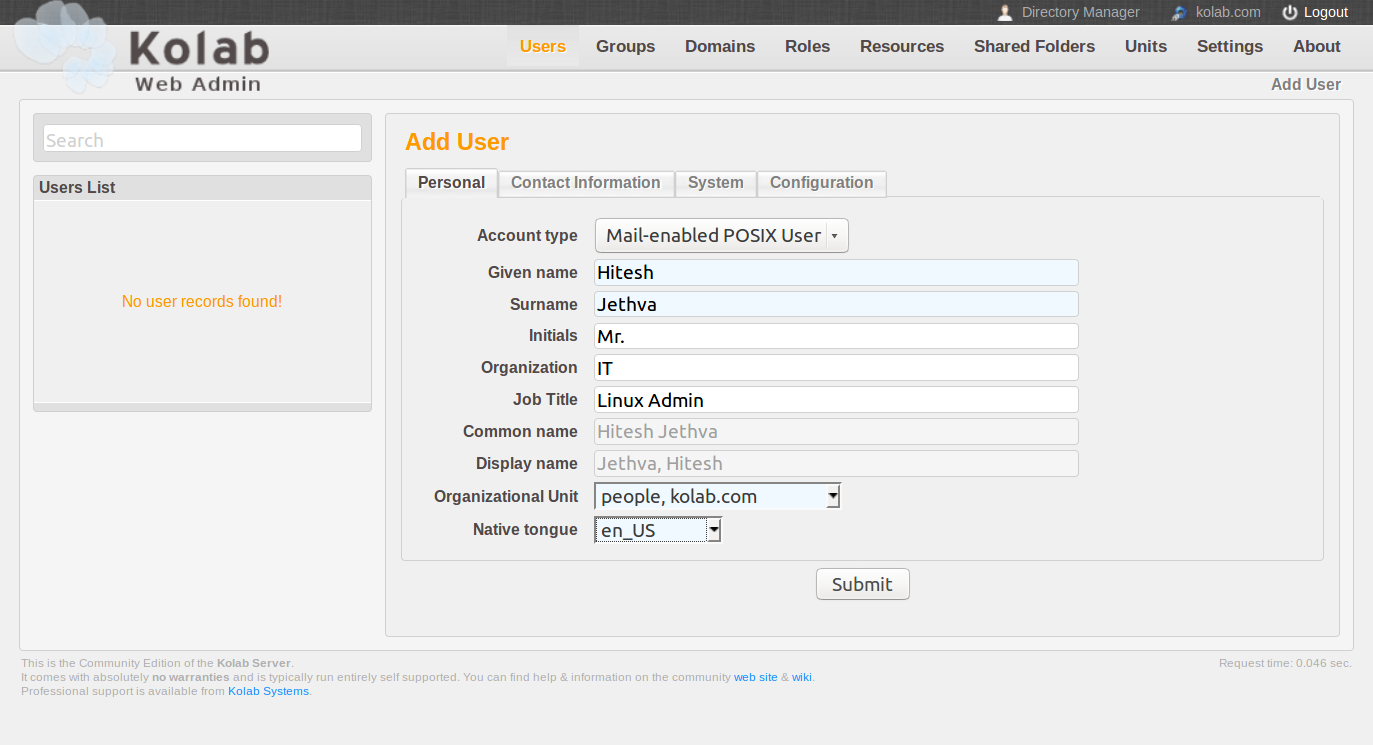Expand the Native tongue dropdown
1373x745 pixels.
(658, 530)
